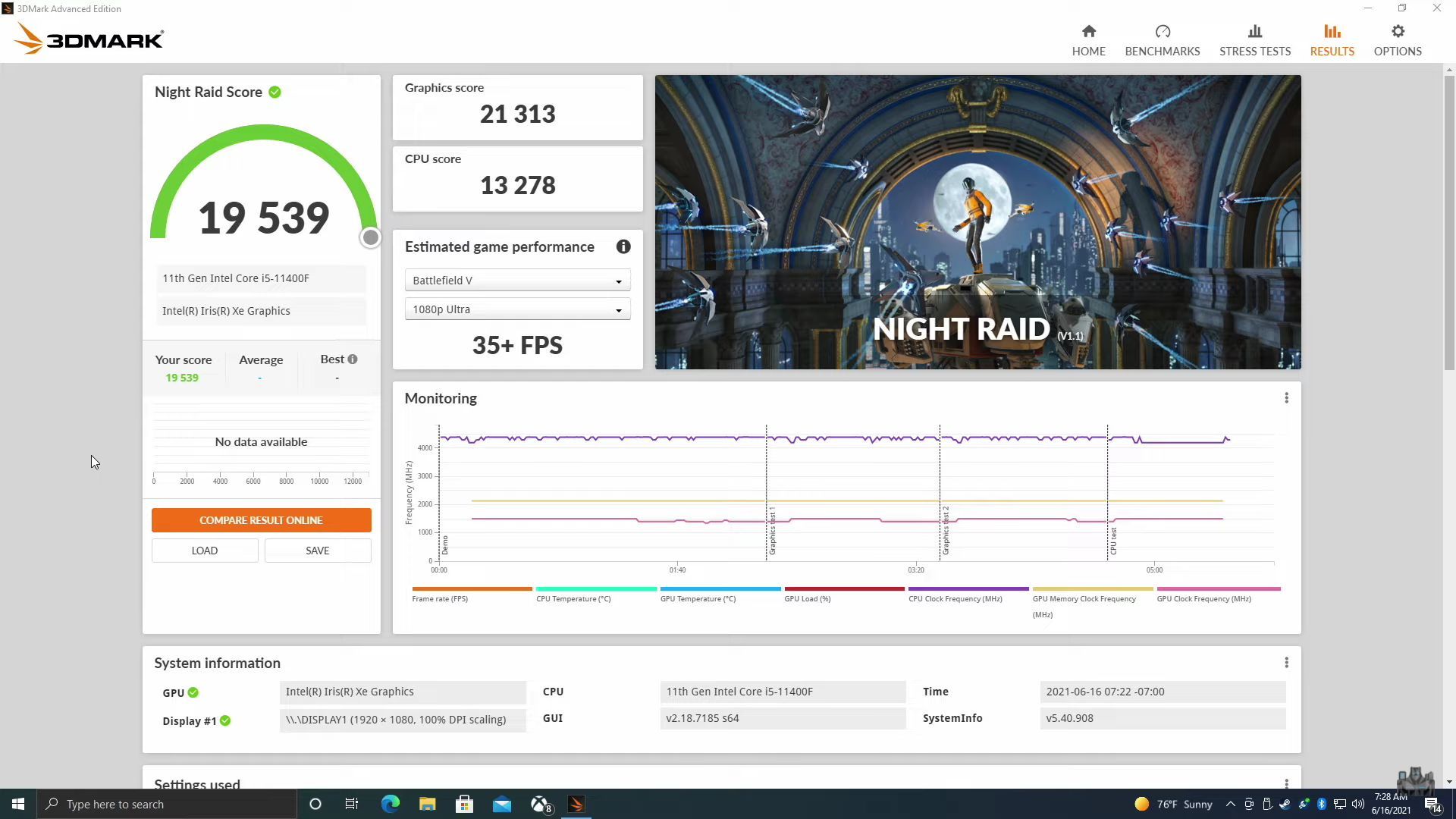Open the Mail app from taskbar
The image size is (1456, 819).
tap(502, 804)
